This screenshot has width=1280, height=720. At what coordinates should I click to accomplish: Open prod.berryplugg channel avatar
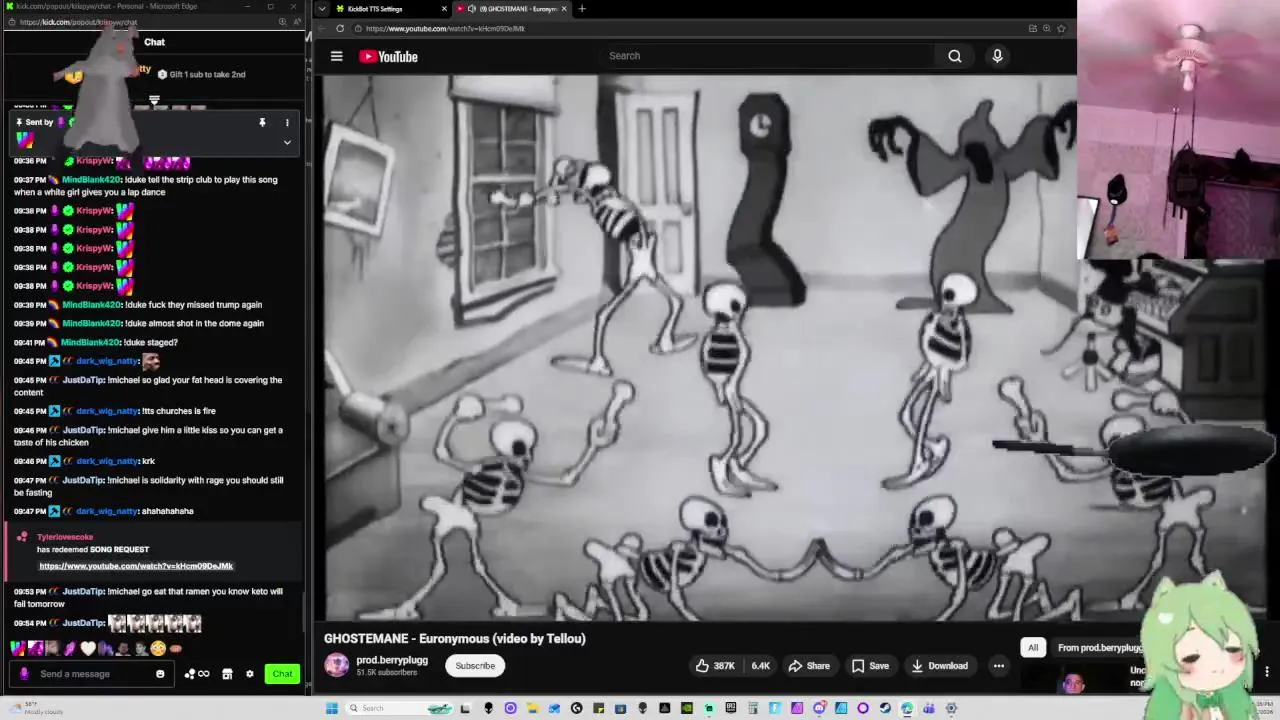(337, 665)
